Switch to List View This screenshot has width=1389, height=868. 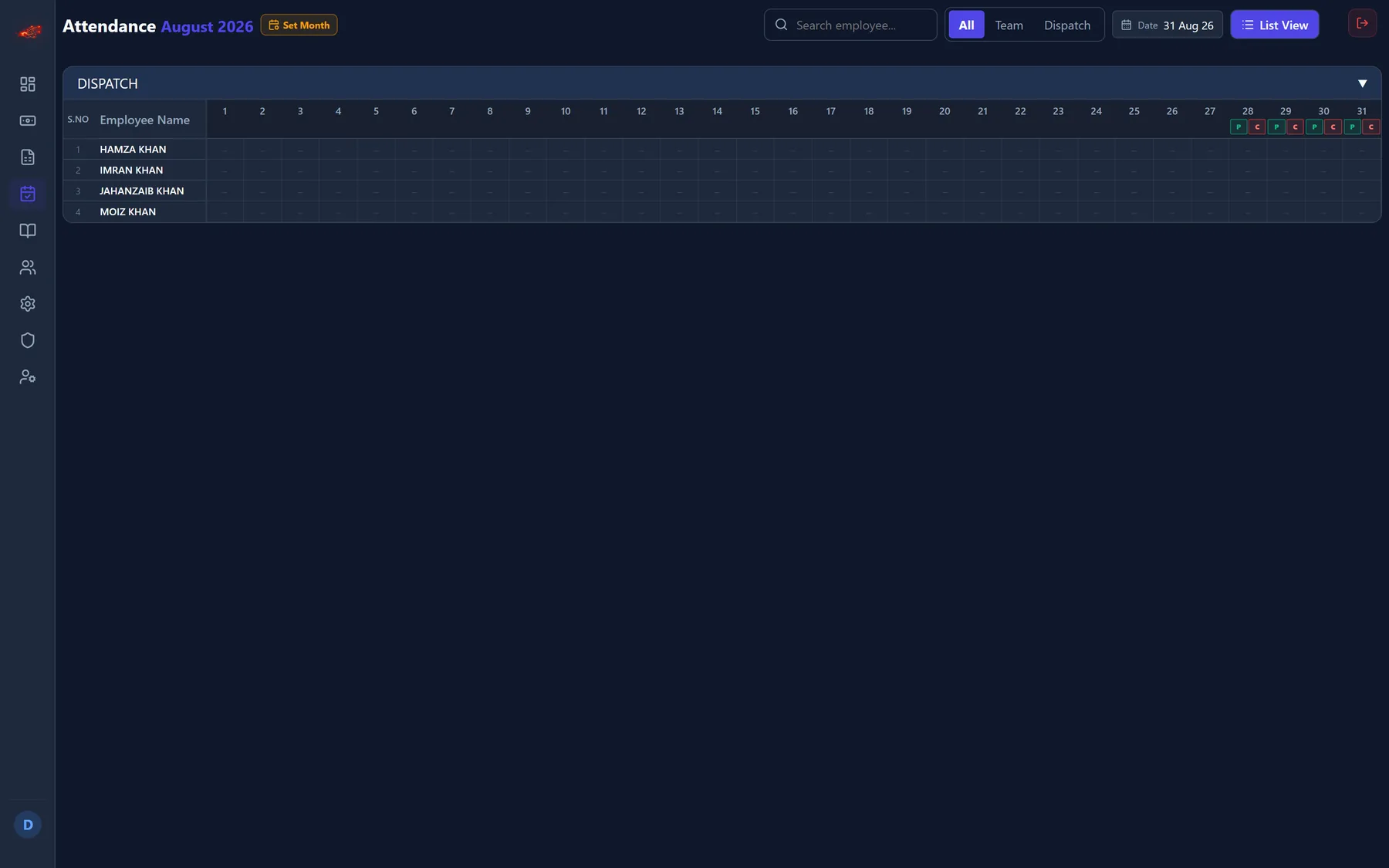1274,25
